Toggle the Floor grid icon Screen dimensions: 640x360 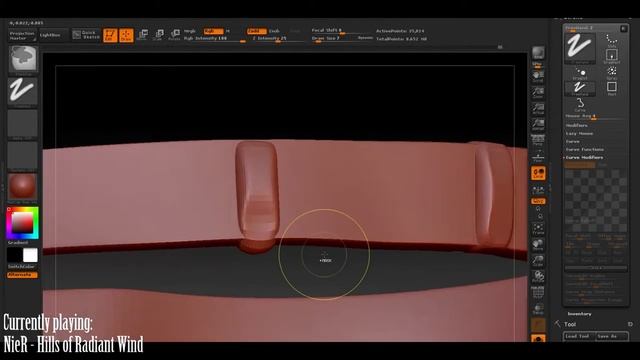coord(538,156)
